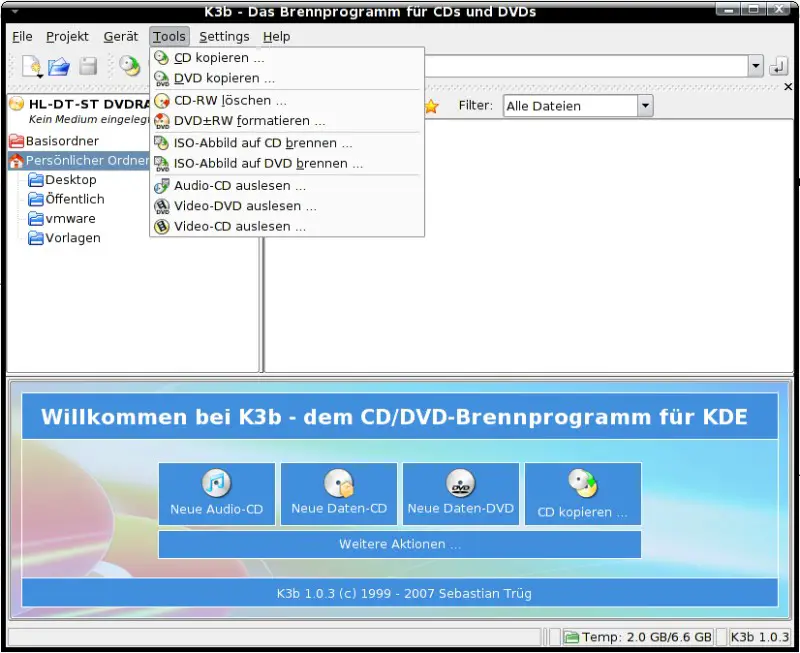This screenshot has width=800, height=653.
Task: Click the Open Project folder icon
Action: (x=59, y=66)
